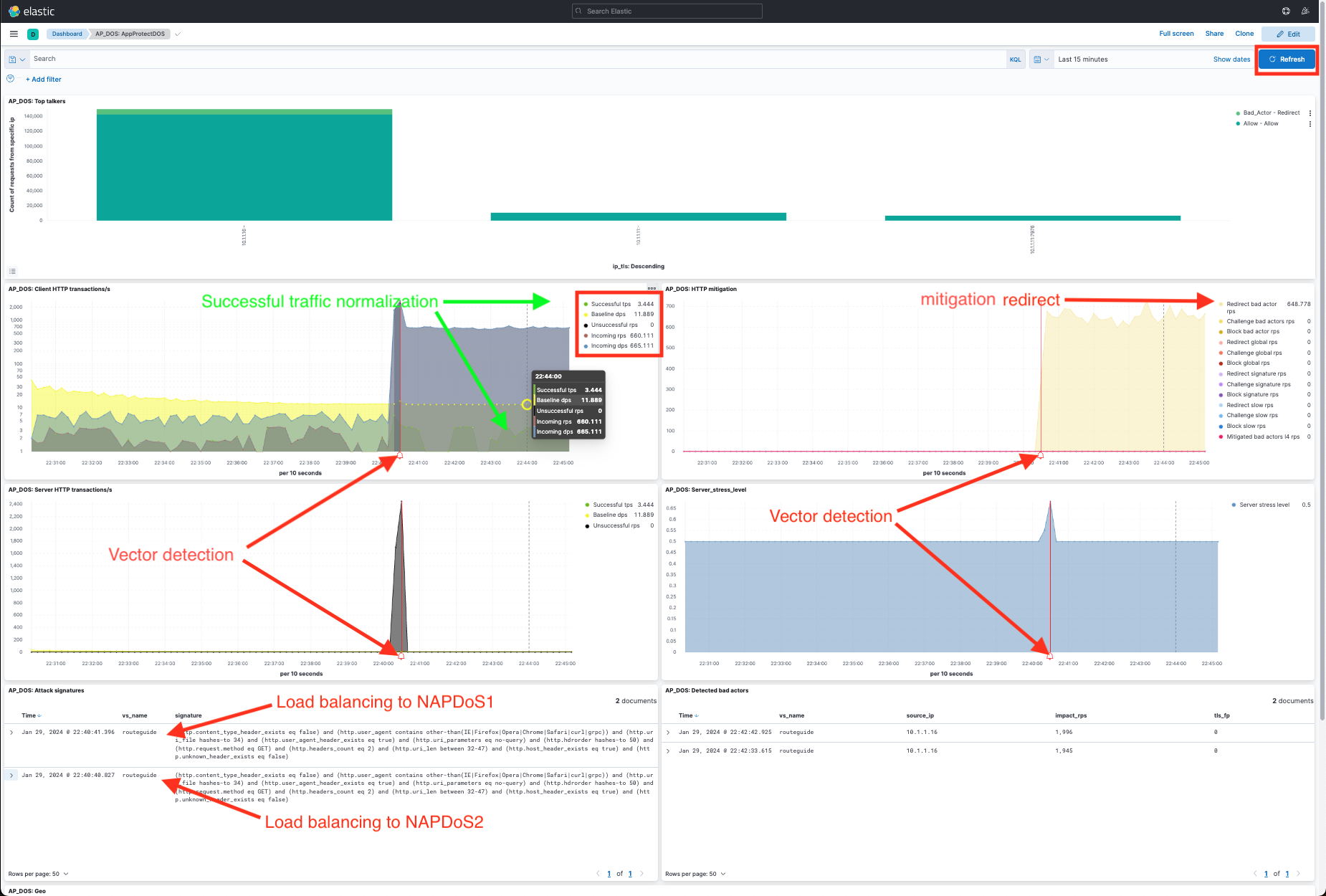Toggle the KQL query language switch
Image resolution: width=1326 pixels, height=896 pixels.
pyautogui.click(x=1015, y=59)
